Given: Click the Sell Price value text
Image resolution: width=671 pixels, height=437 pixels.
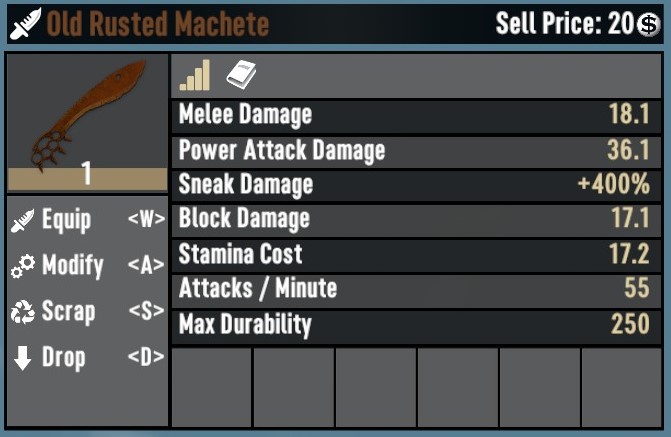Looking at the screenshot, I should point(565,24).
